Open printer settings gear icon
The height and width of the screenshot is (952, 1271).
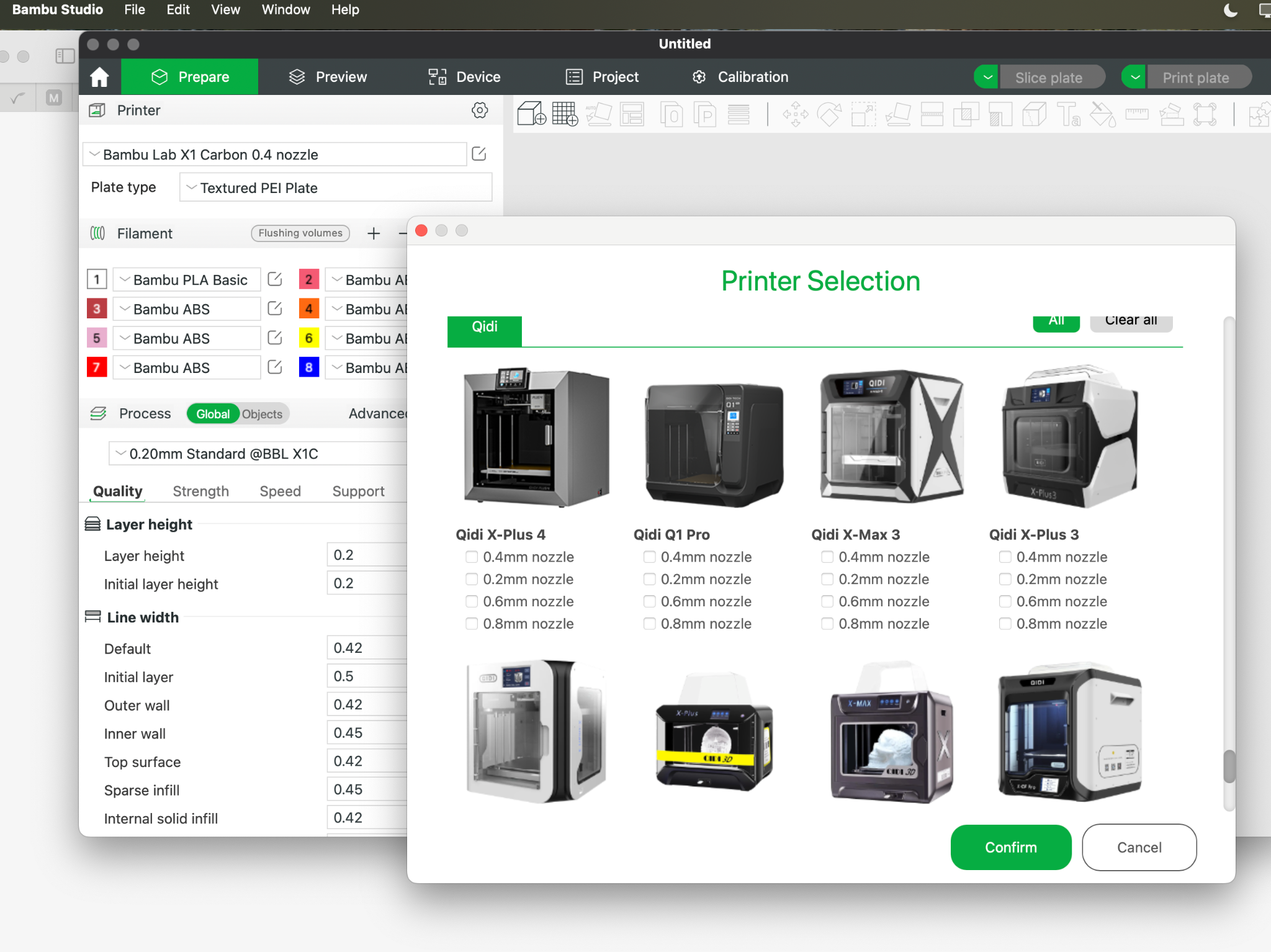pyautogui.click(x=480, y=110)
